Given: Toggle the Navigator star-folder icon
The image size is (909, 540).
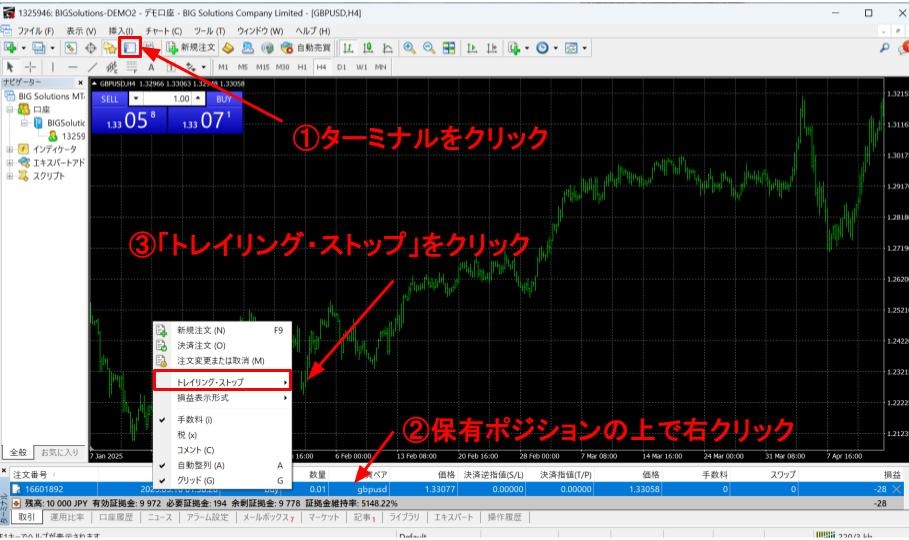Looking at the screenshot, I should coord(110,48).
